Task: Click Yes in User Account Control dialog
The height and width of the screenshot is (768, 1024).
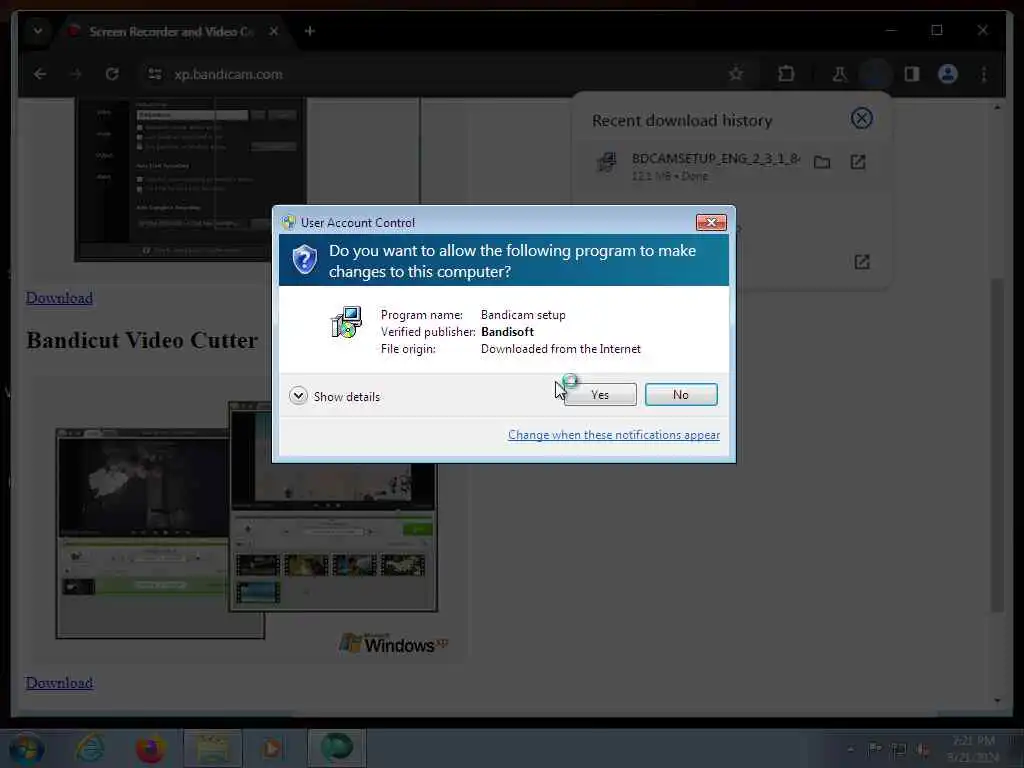Action: coord(600,394)
